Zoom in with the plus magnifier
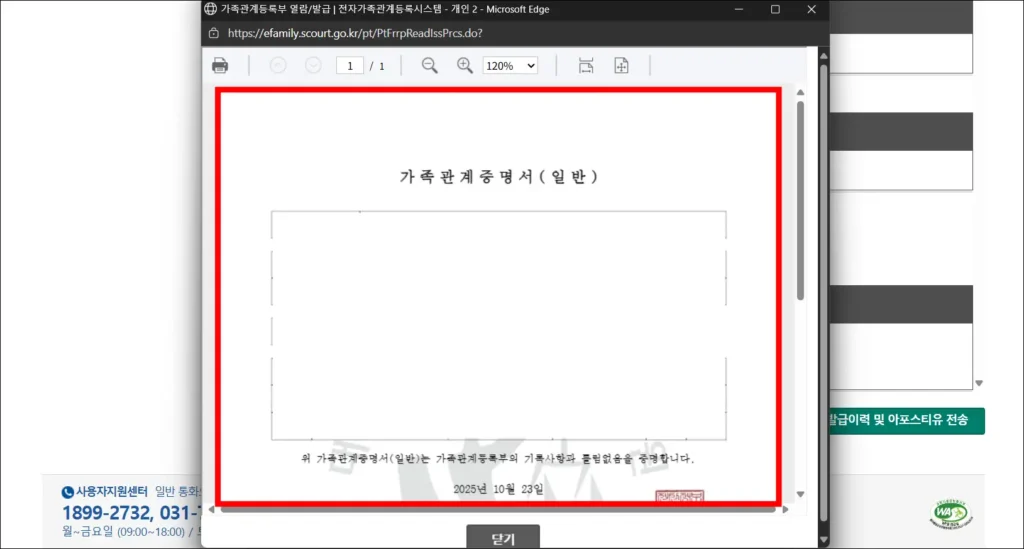The image size is (1024, 549). 464,65
